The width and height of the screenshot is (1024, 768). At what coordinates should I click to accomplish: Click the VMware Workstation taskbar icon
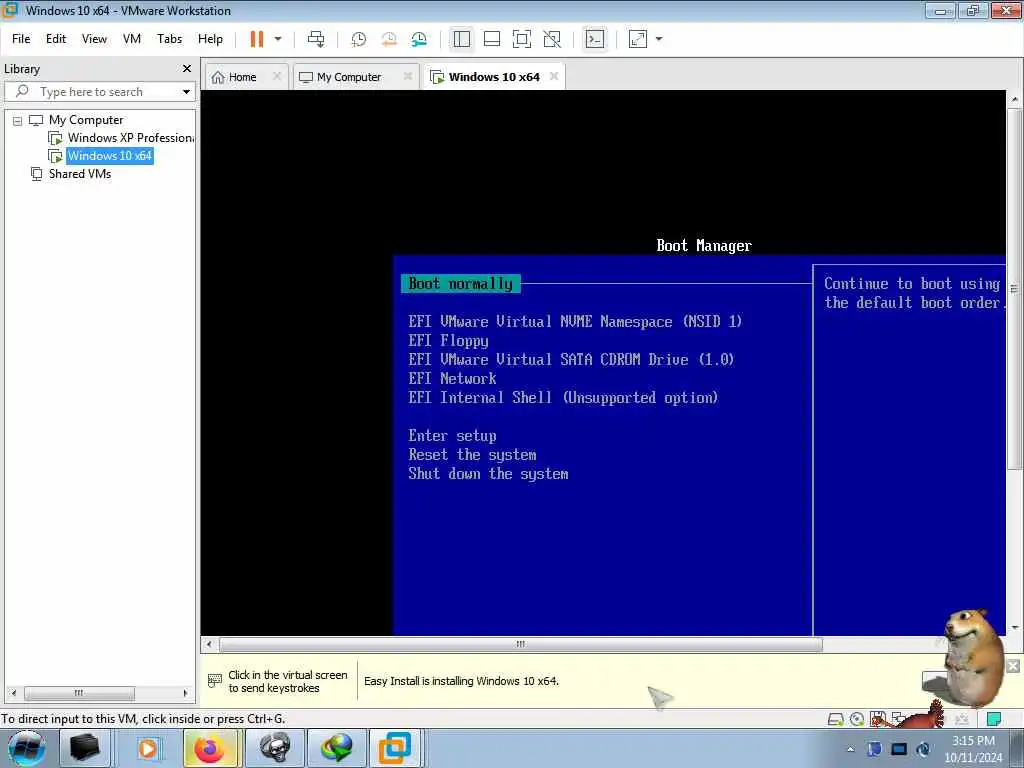pos(395,748)
